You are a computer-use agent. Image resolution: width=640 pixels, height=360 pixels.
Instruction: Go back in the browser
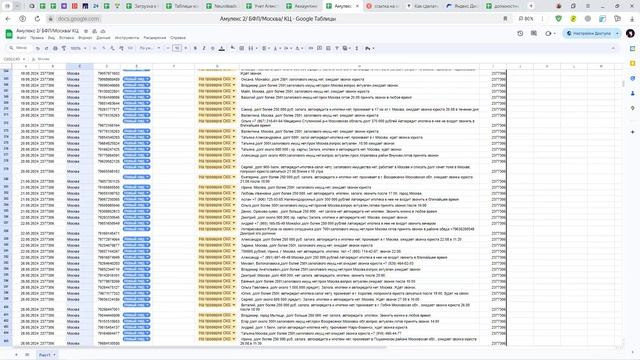pos(8,19)
